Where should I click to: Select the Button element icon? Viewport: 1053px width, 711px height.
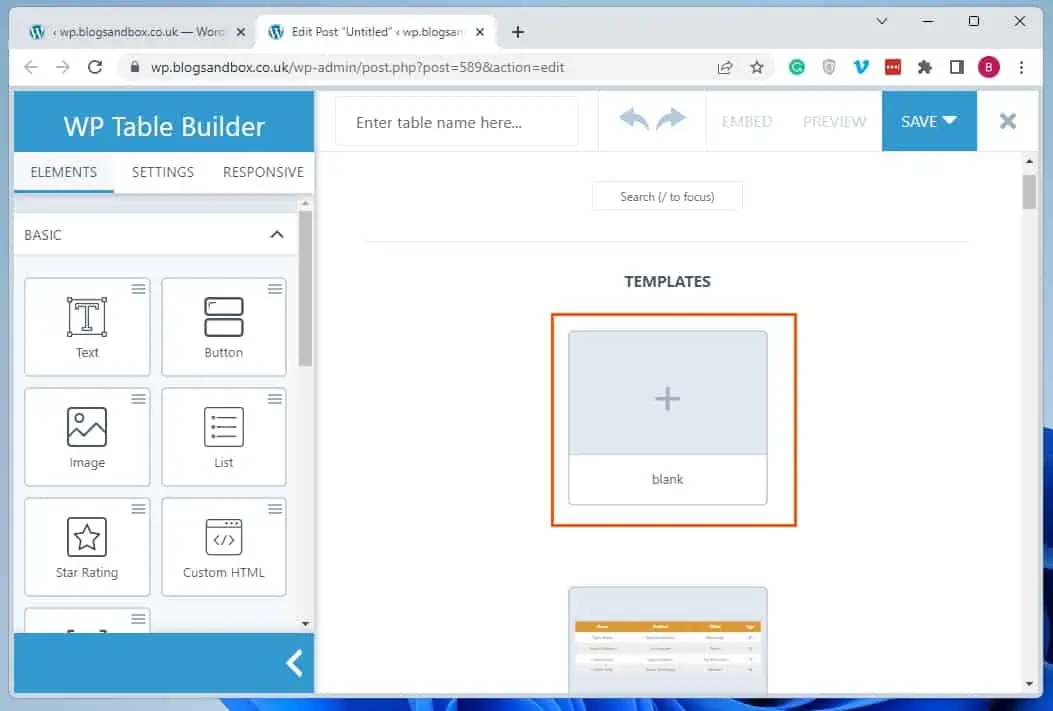224,317
